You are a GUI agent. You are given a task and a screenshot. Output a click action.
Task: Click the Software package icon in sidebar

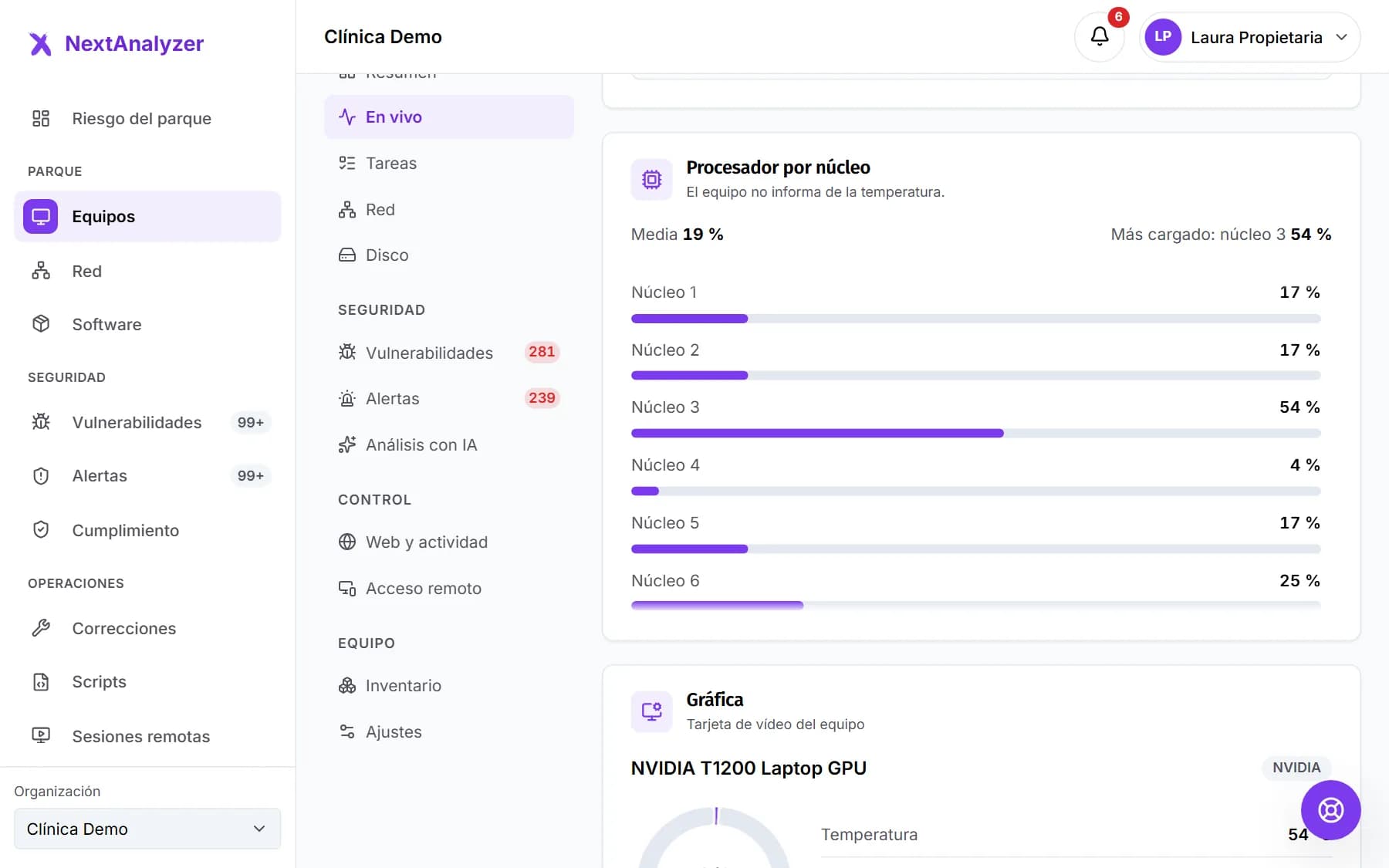(x=41, y=324)
